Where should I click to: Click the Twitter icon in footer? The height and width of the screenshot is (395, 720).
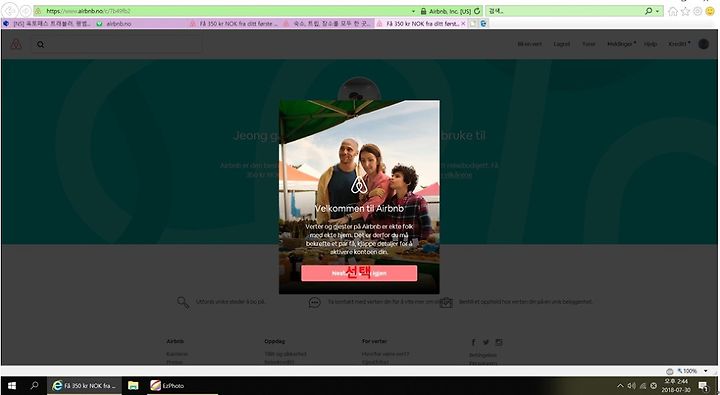pos(486,342)
